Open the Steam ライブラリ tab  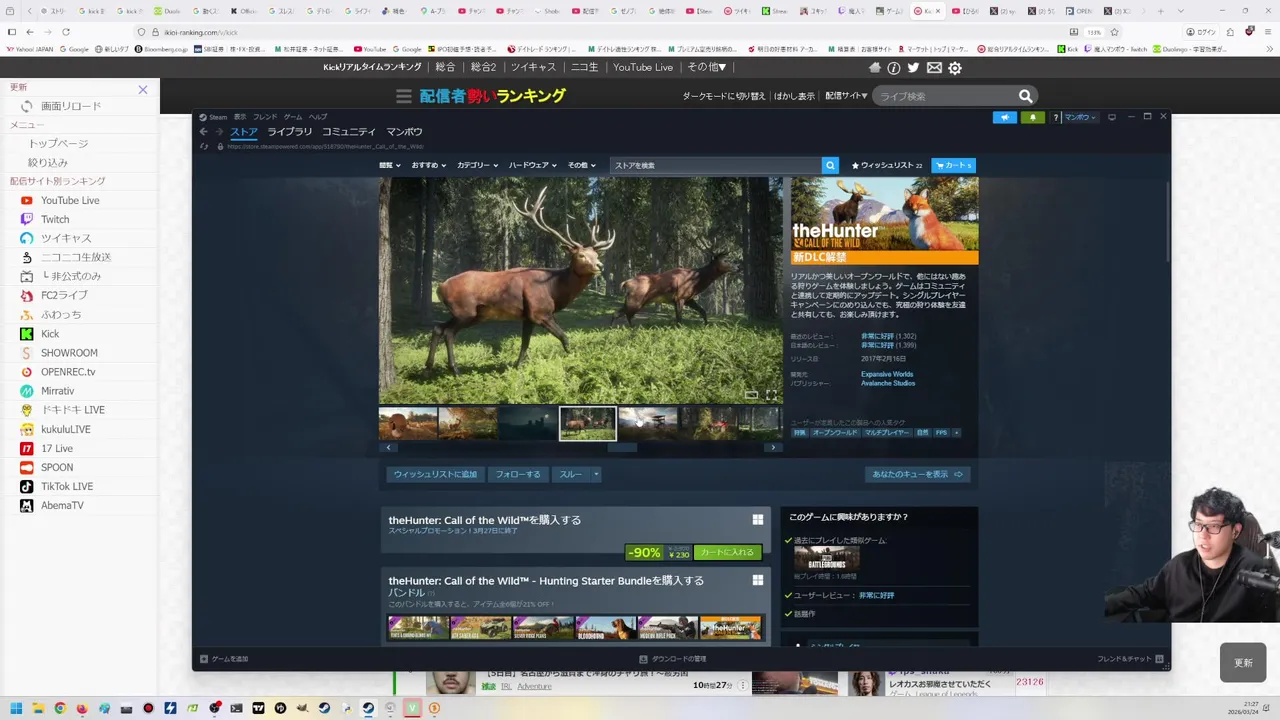[289, 131]
